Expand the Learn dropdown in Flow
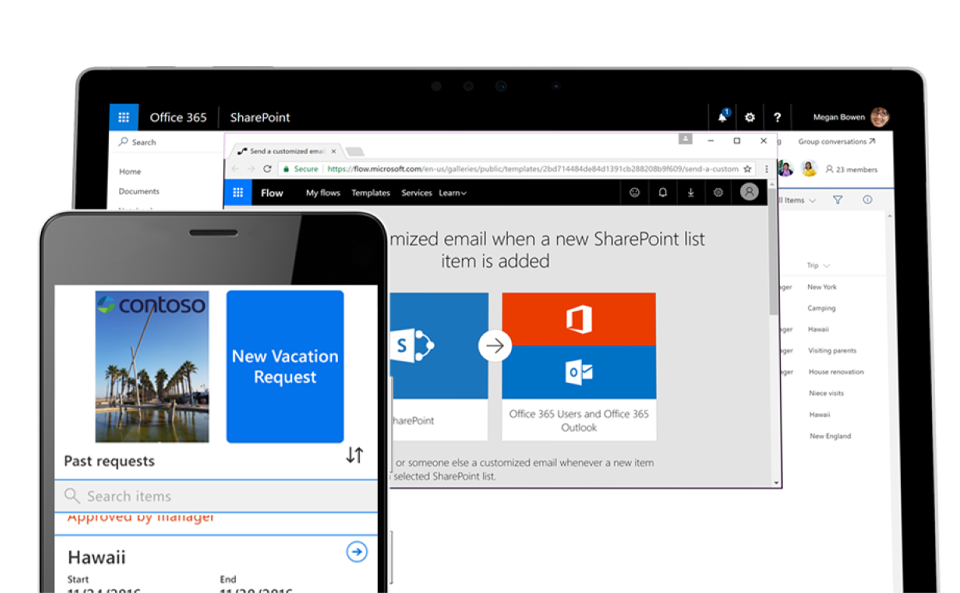The image size is (960, 593). (452, 193)
